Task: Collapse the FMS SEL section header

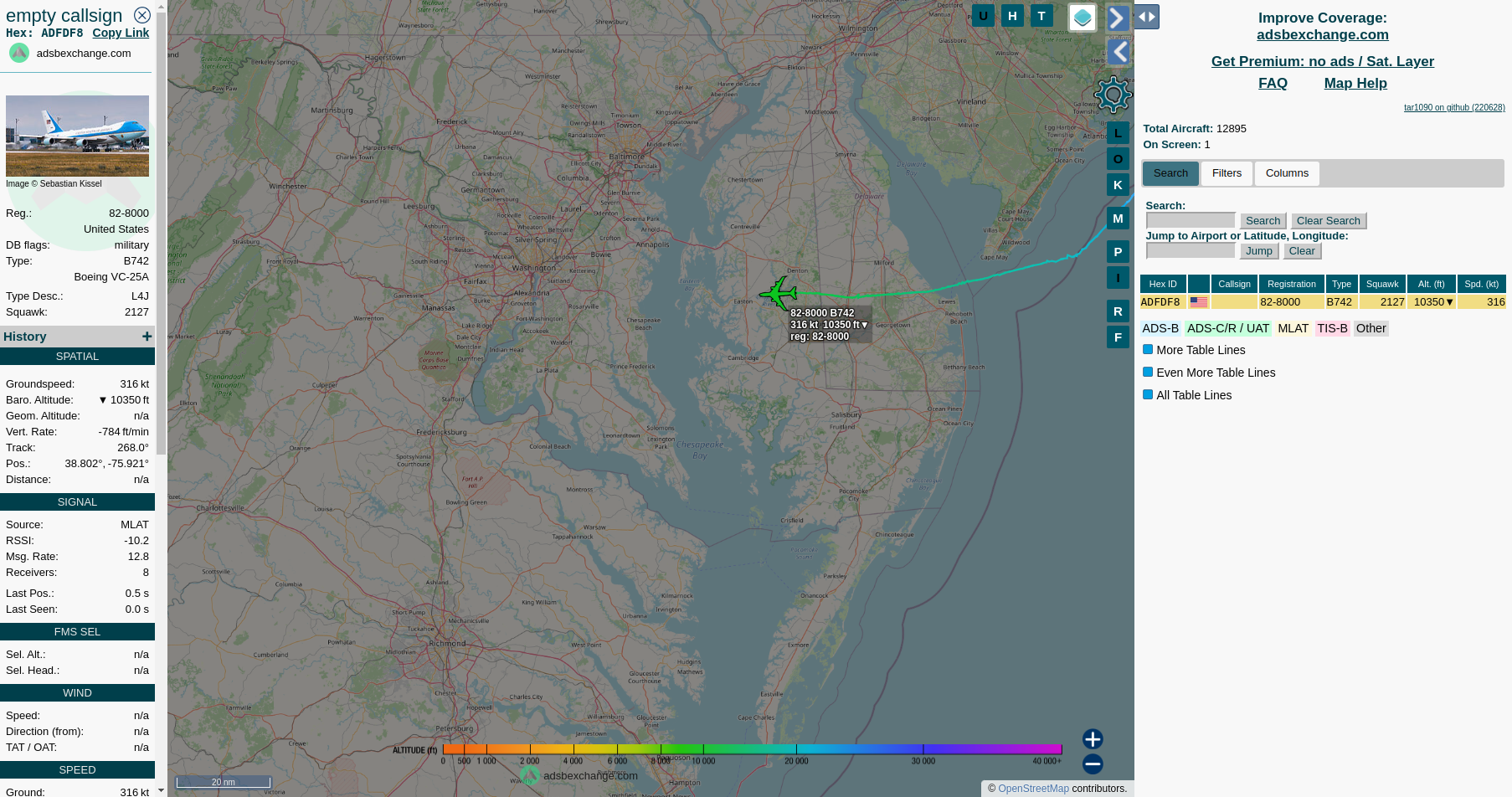Action: (x=77, y=632)
